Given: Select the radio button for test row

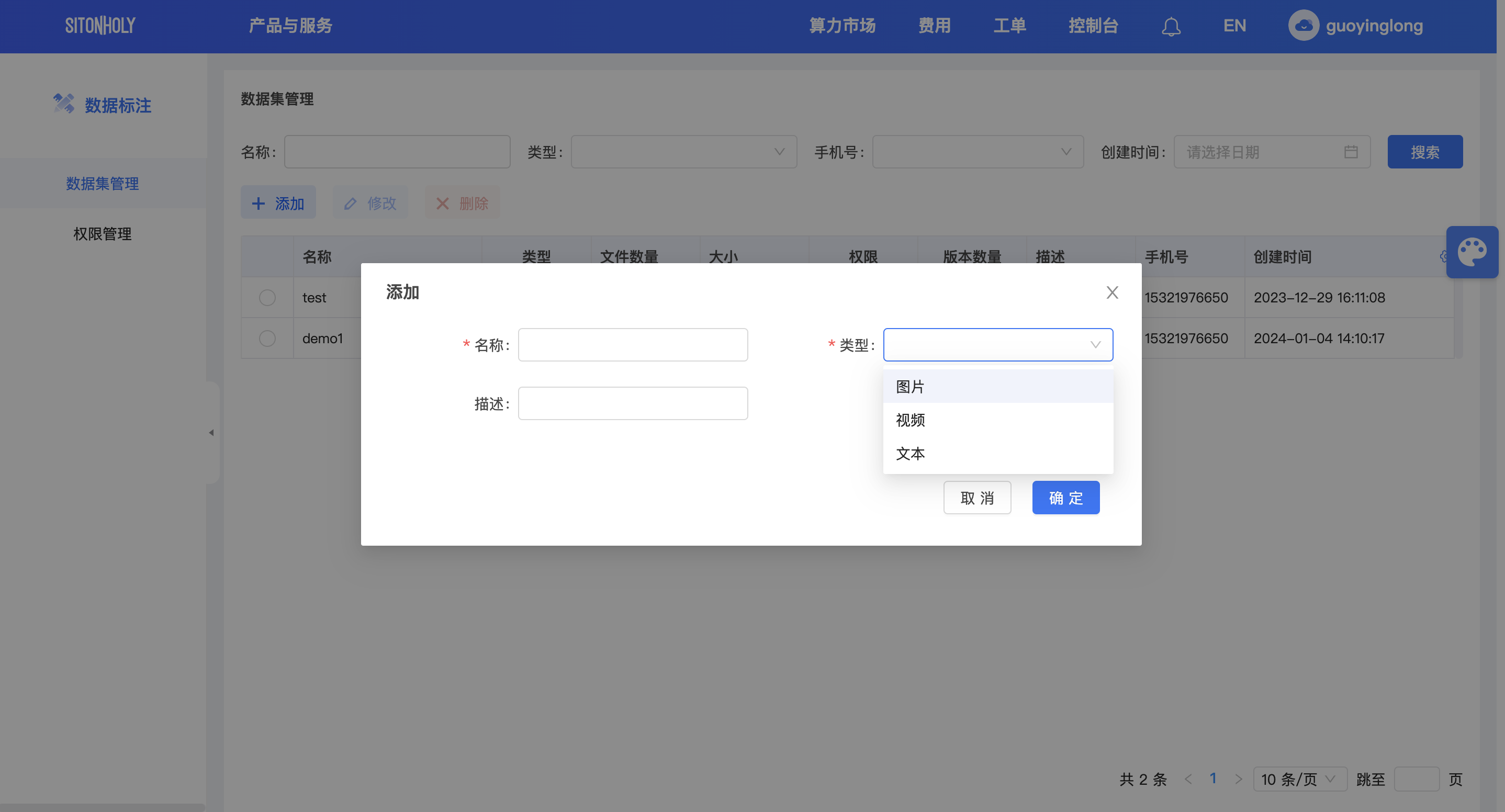Looking at the screenshot, I should click(x=267, y=297).
